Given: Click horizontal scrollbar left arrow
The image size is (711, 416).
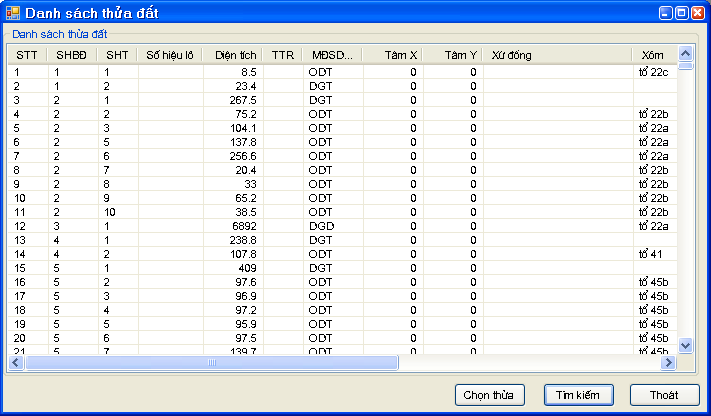Looking at the screenshot, I should click(16, 363).
